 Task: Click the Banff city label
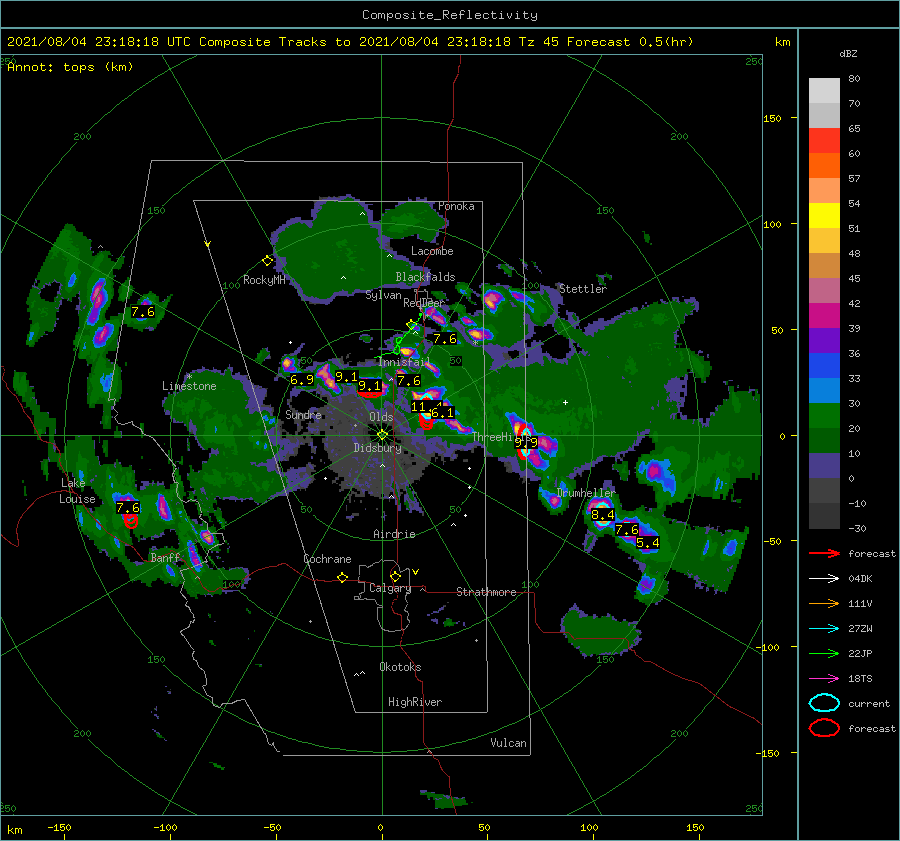(x=165, y=557)
